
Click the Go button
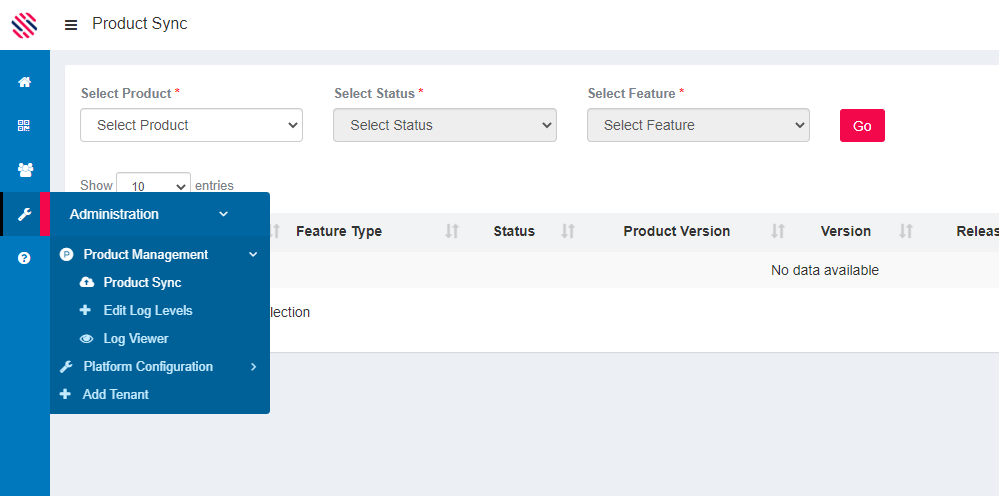[862, 126]
